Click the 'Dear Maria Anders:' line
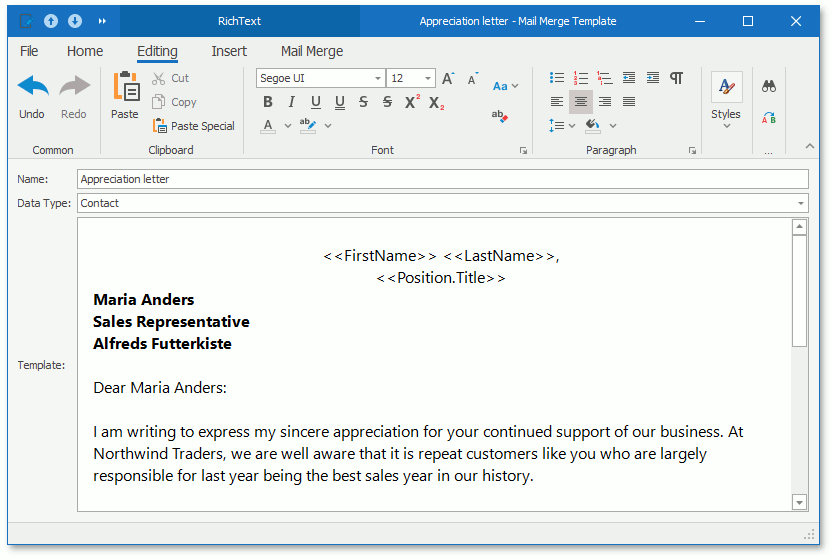The height and width of the screenshot is (560, 833). [x=160, y=388]
